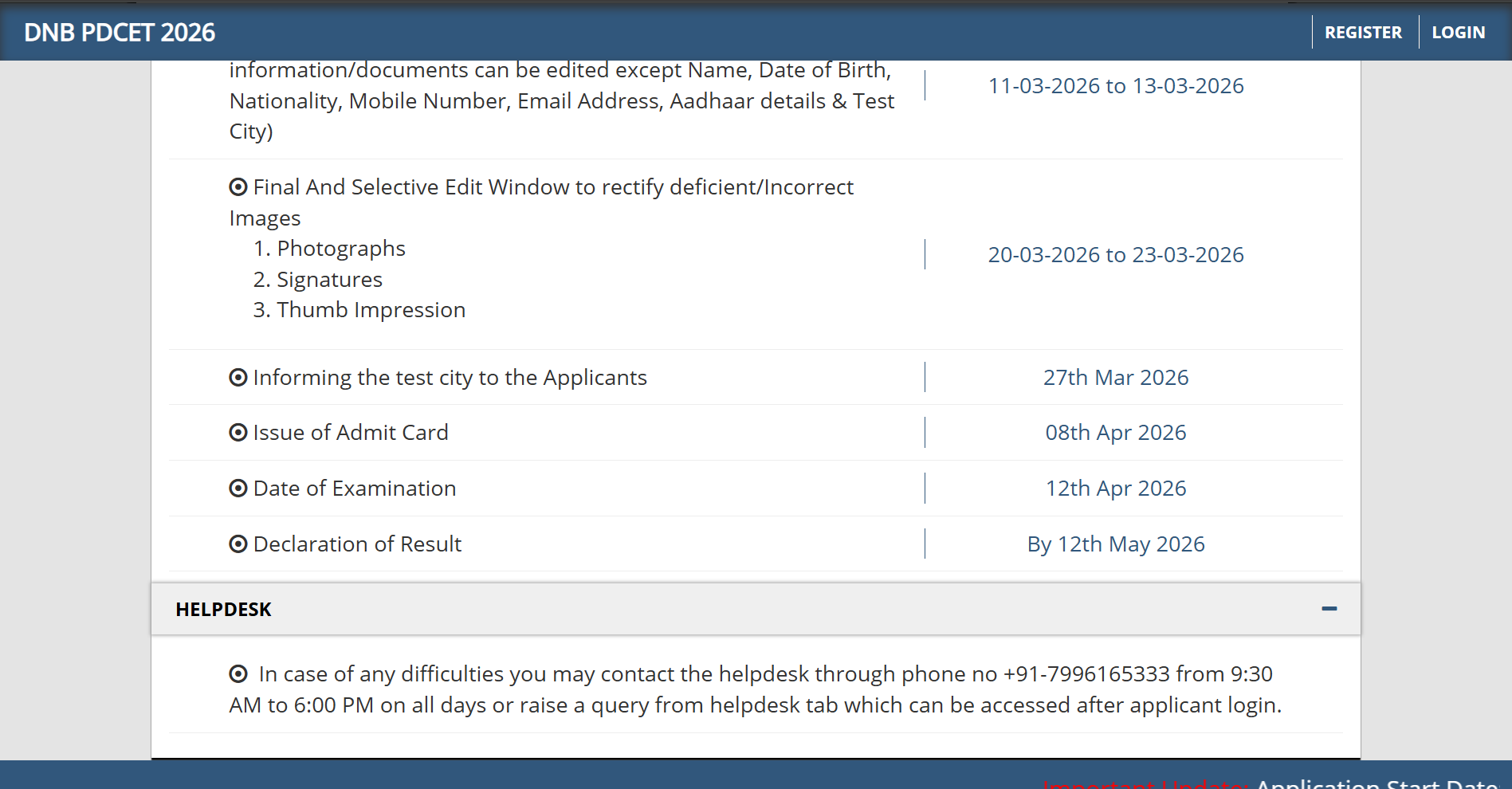This screenshot has width=1512, height=789.
Task: Click the DNB PDCET 2026 site title
Action: pyautogui.click(x=120, y=33)
